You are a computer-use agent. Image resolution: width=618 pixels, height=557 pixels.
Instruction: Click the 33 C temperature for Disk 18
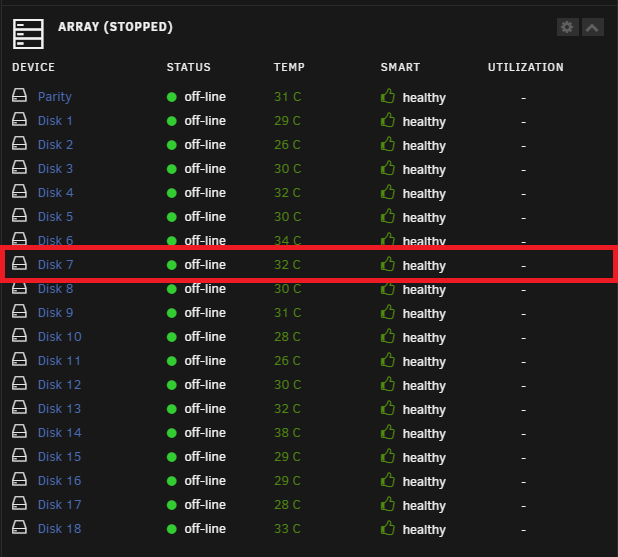coord(287,529)
